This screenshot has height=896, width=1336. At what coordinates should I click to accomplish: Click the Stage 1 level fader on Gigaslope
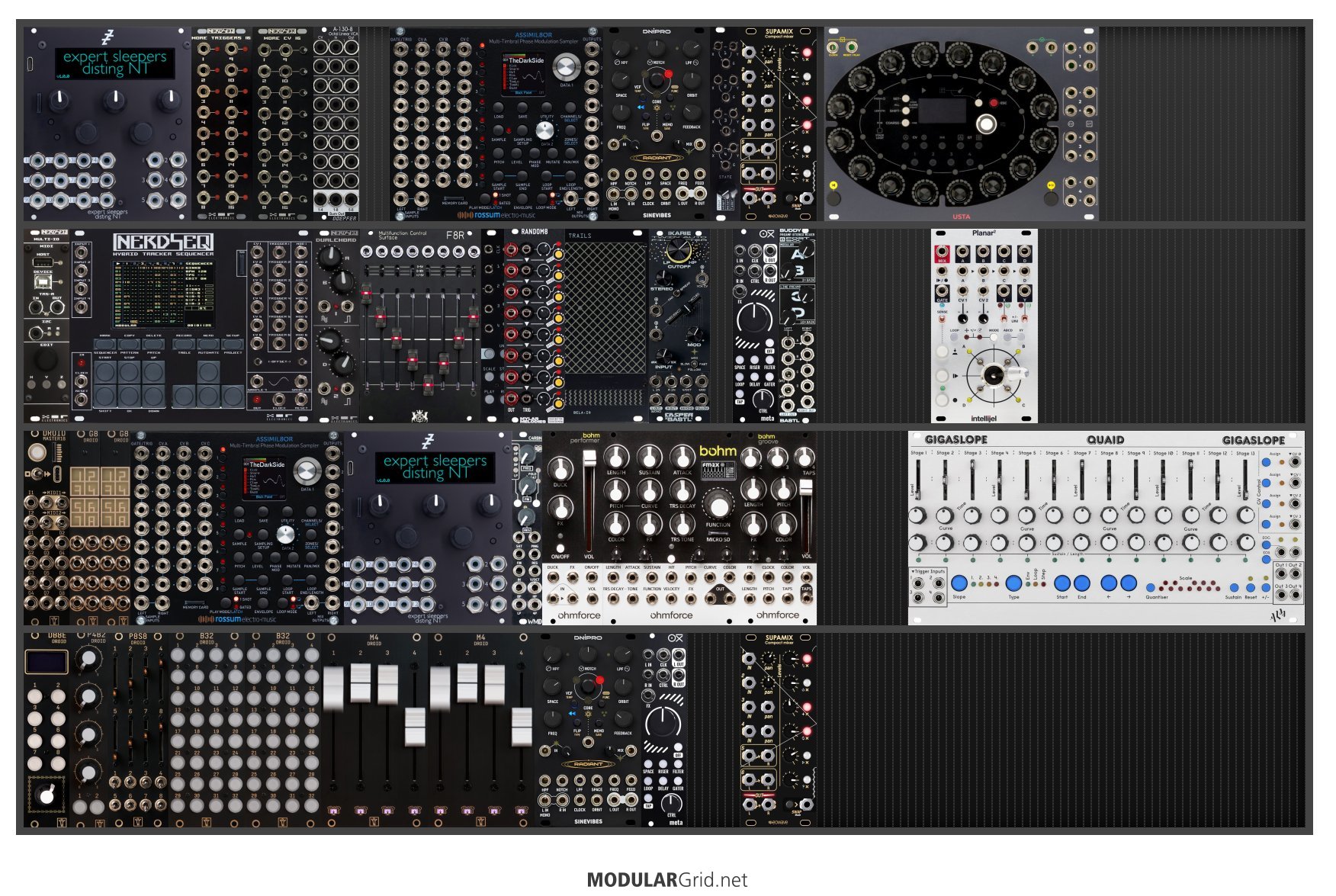(x=918, y=478)
